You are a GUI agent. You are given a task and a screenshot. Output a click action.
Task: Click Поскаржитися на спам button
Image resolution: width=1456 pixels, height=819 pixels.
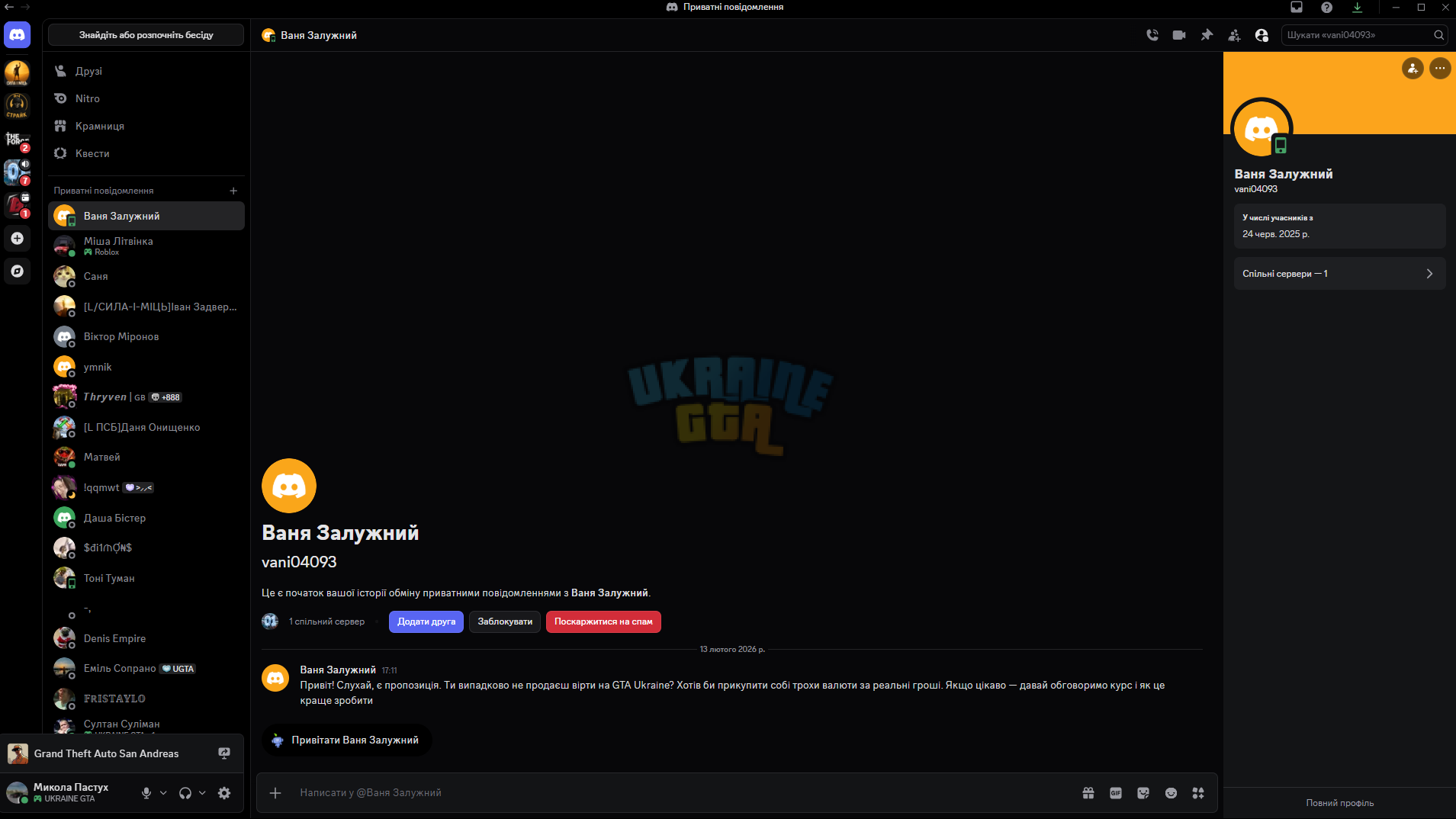pyautogui.click(x=603, y=621)
